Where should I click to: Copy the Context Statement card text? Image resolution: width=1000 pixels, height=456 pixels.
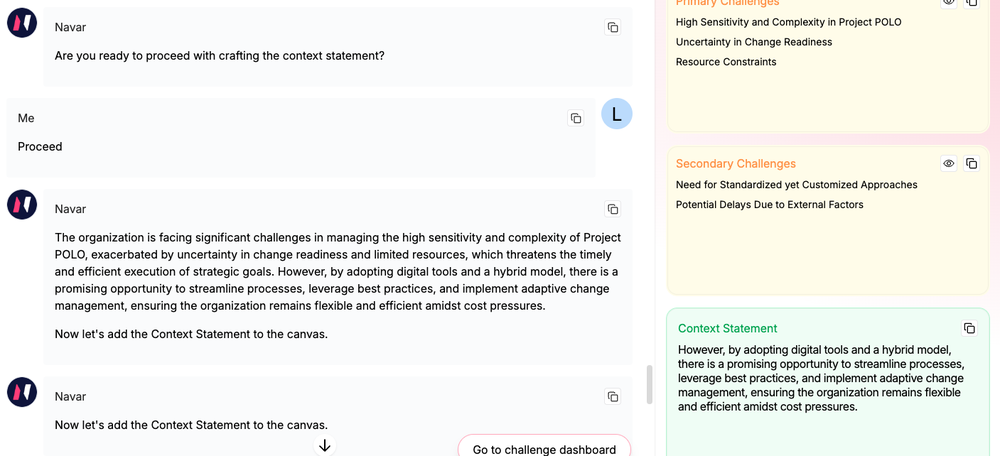click(969, 328)
